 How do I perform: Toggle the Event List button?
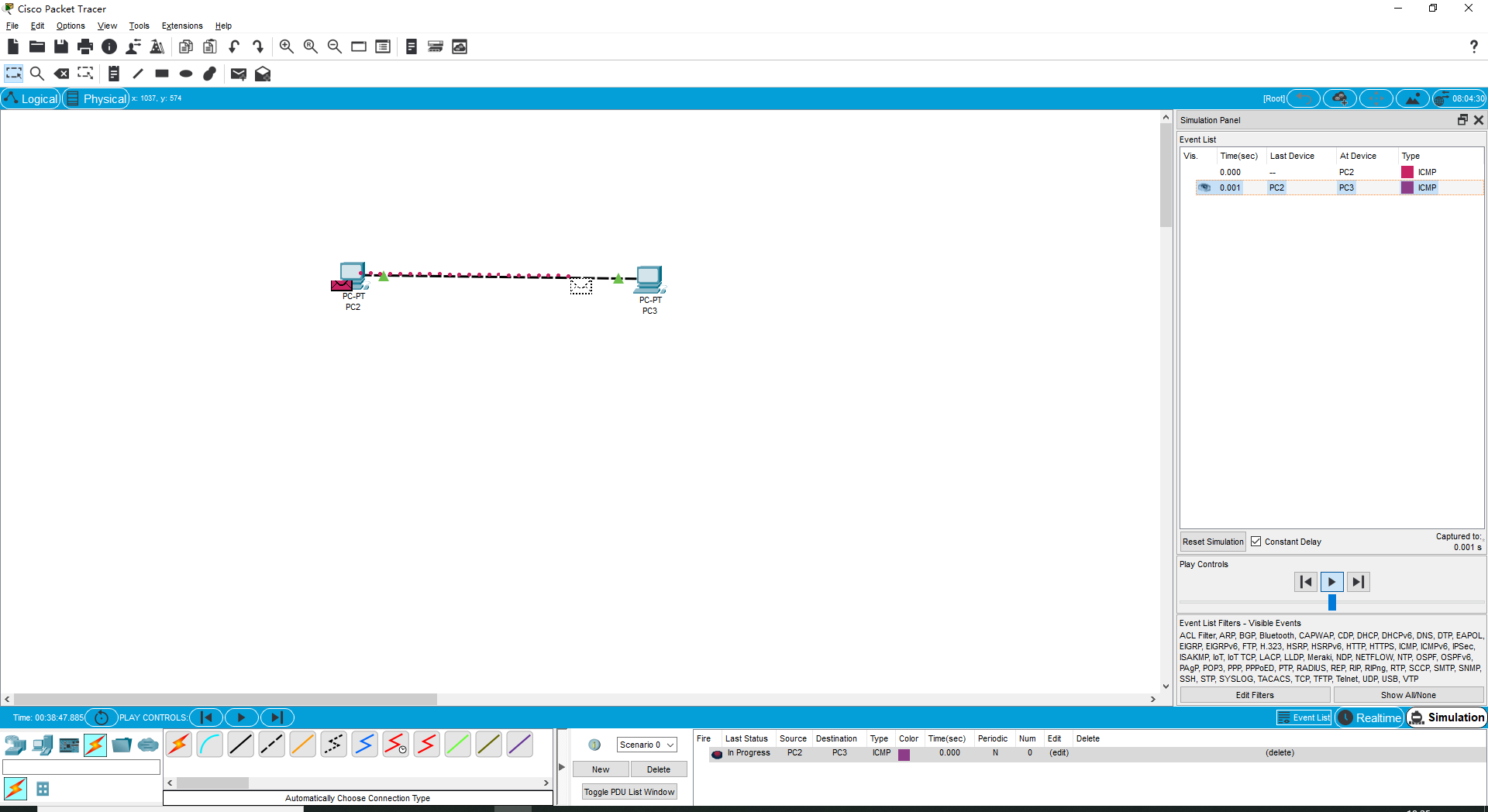click(x=1304, y=717)
